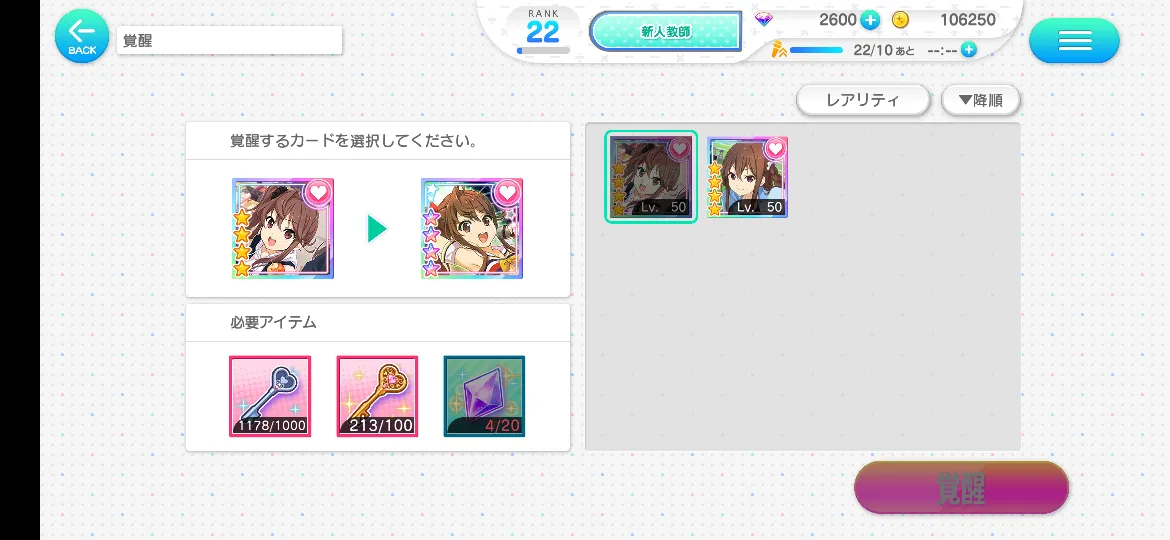Tap the 覚醒 awaken button
This screenshot has width=1170, height=540.
point(961,488)
